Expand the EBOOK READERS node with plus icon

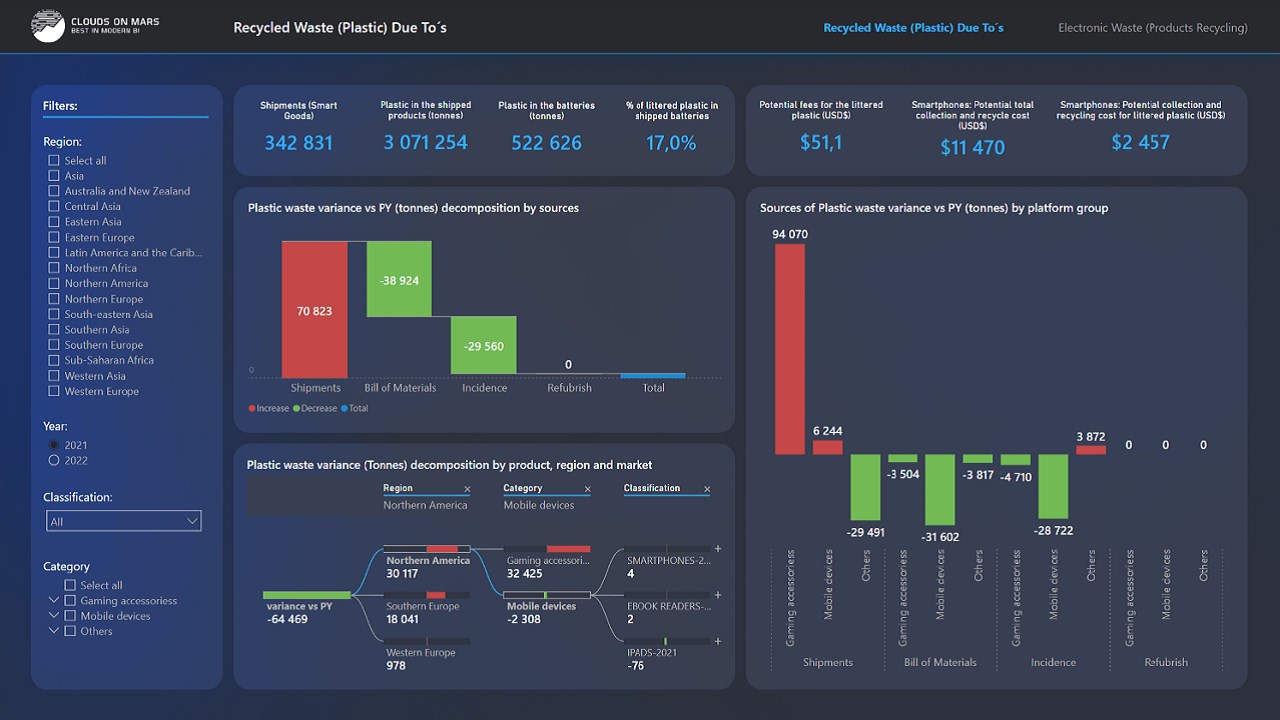[x=717, y=595]
